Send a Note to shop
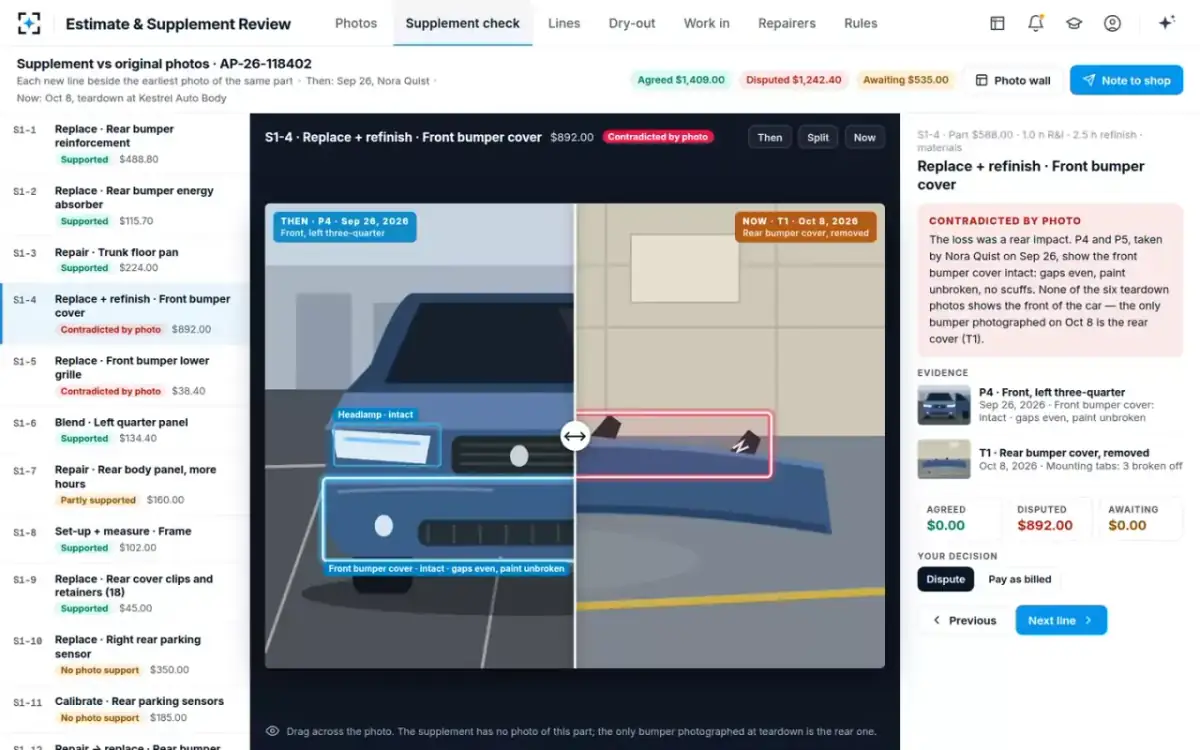 [1126, 80]
